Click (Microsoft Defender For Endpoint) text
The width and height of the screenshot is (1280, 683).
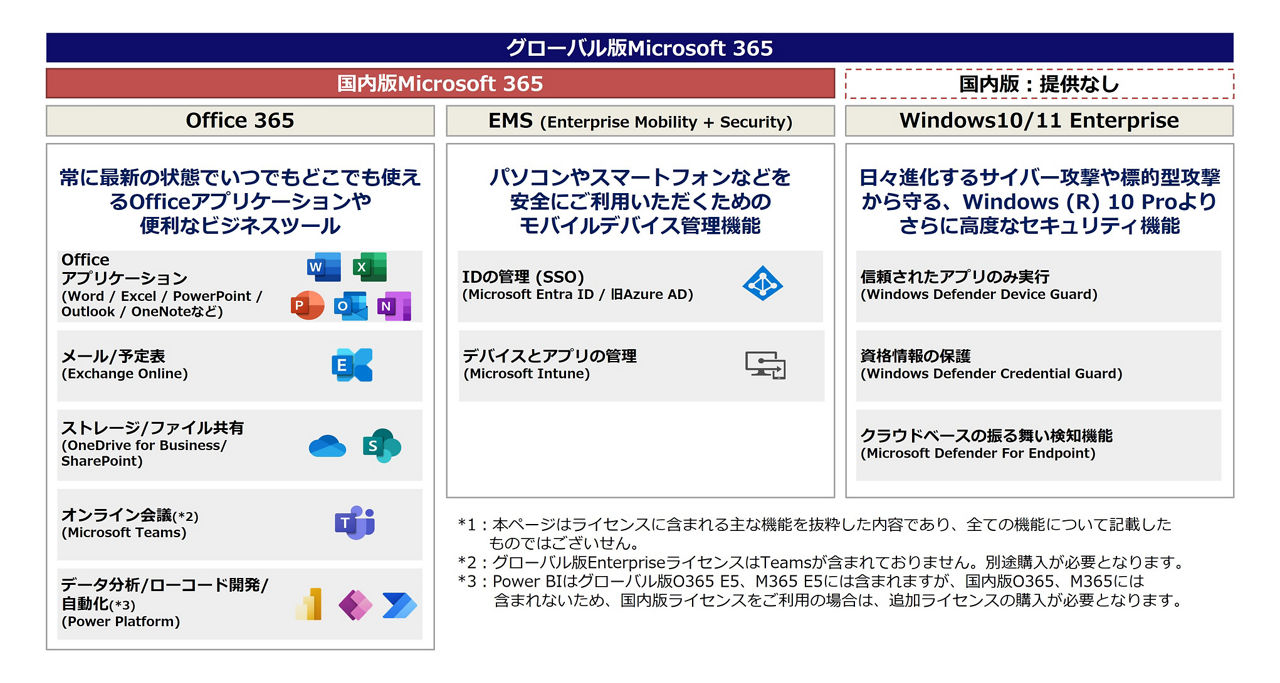pyautogui.click(x=978, y=454)
